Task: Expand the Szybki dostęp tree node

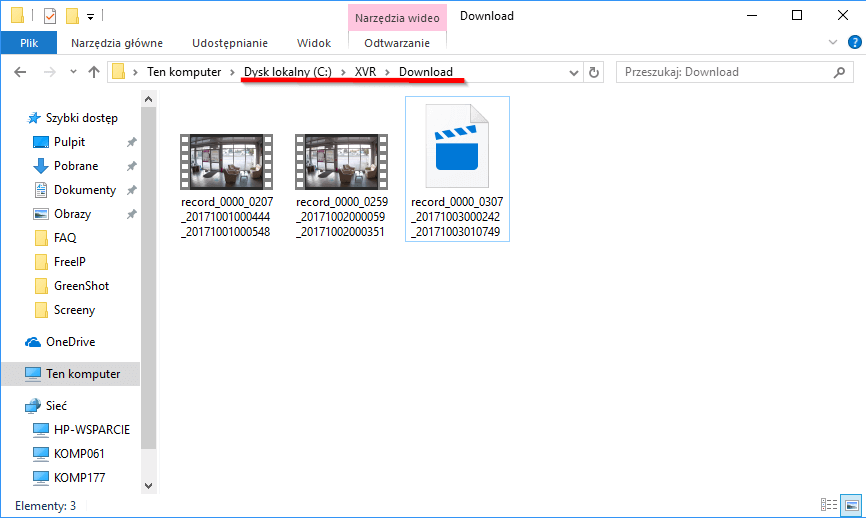Action: pos(13,118)
